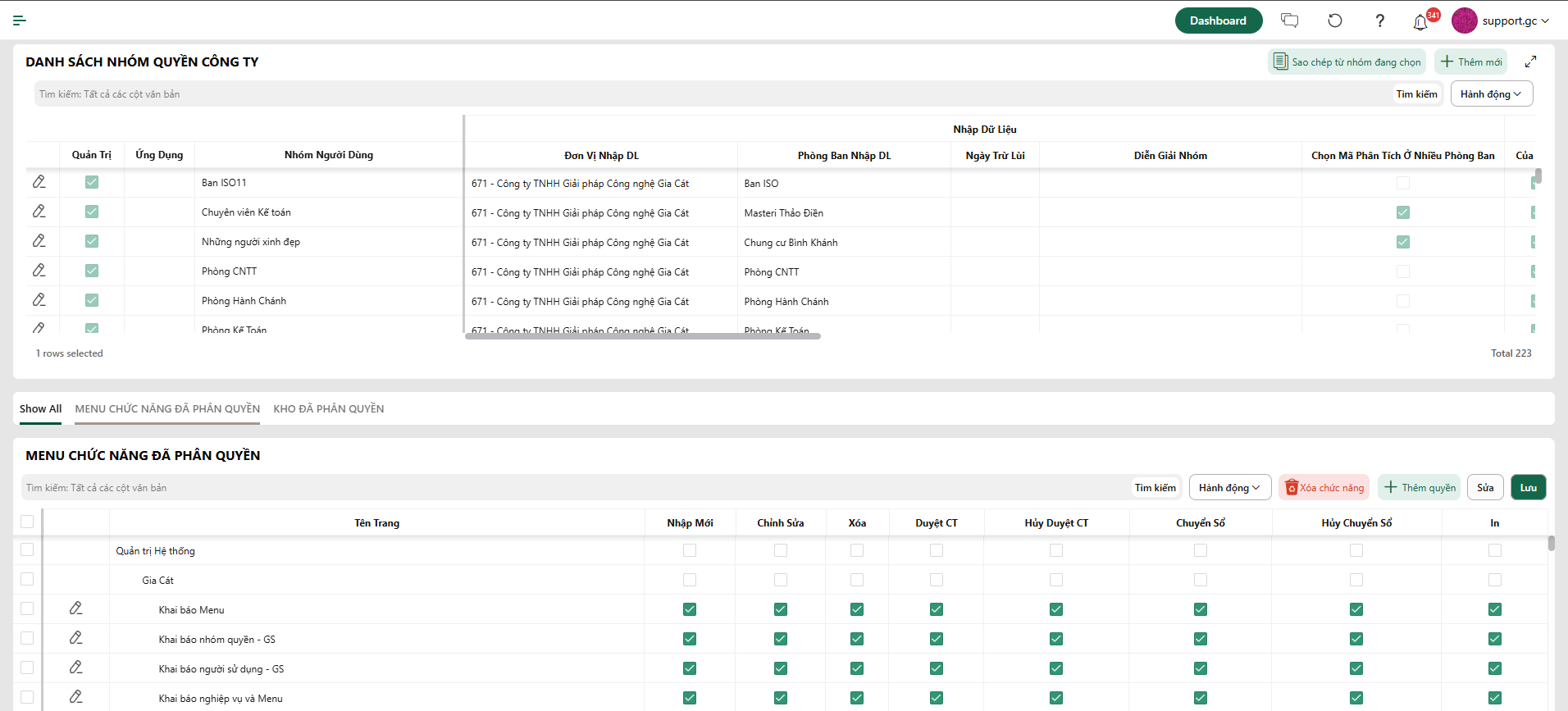The image size is (1568, 711).
Task: Click the Thêm mới button
Action: (x=1471, y=62)
